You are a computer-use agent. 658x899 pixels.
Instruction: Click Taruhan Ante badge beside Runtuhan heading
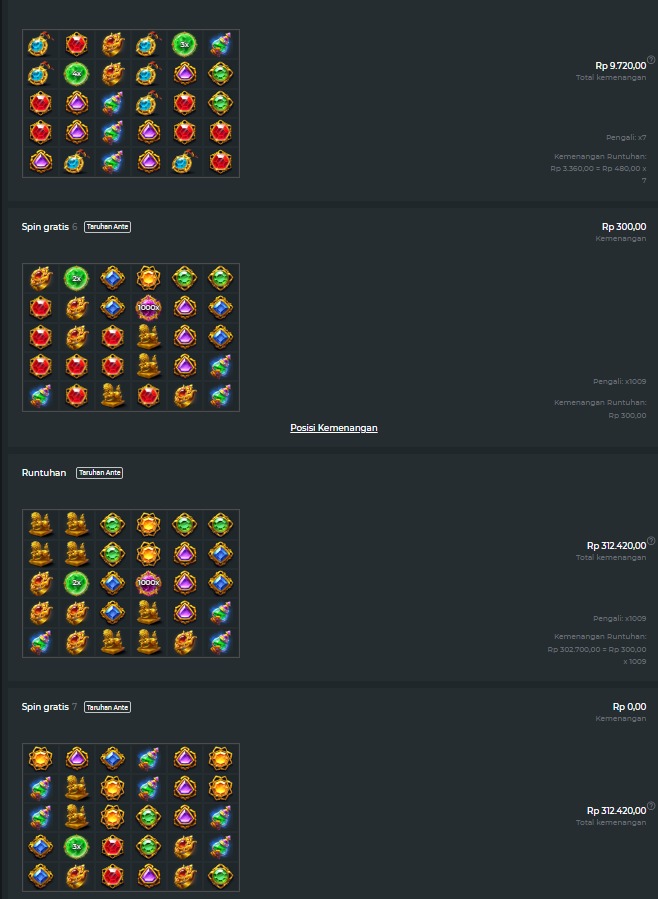[x=100, y=473]
